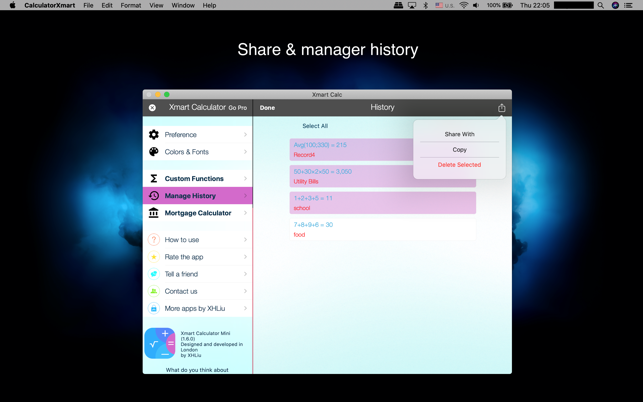Expand the Rate the app chevron

[245, 257]
